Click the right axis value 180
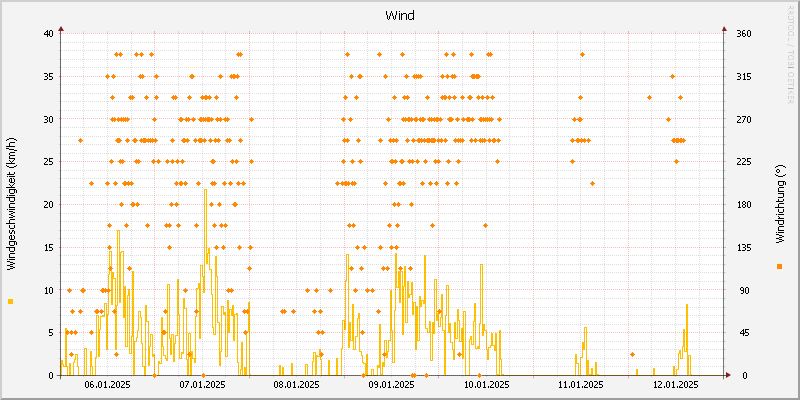The width and height of the screenshot is (800, 400). 744,205
